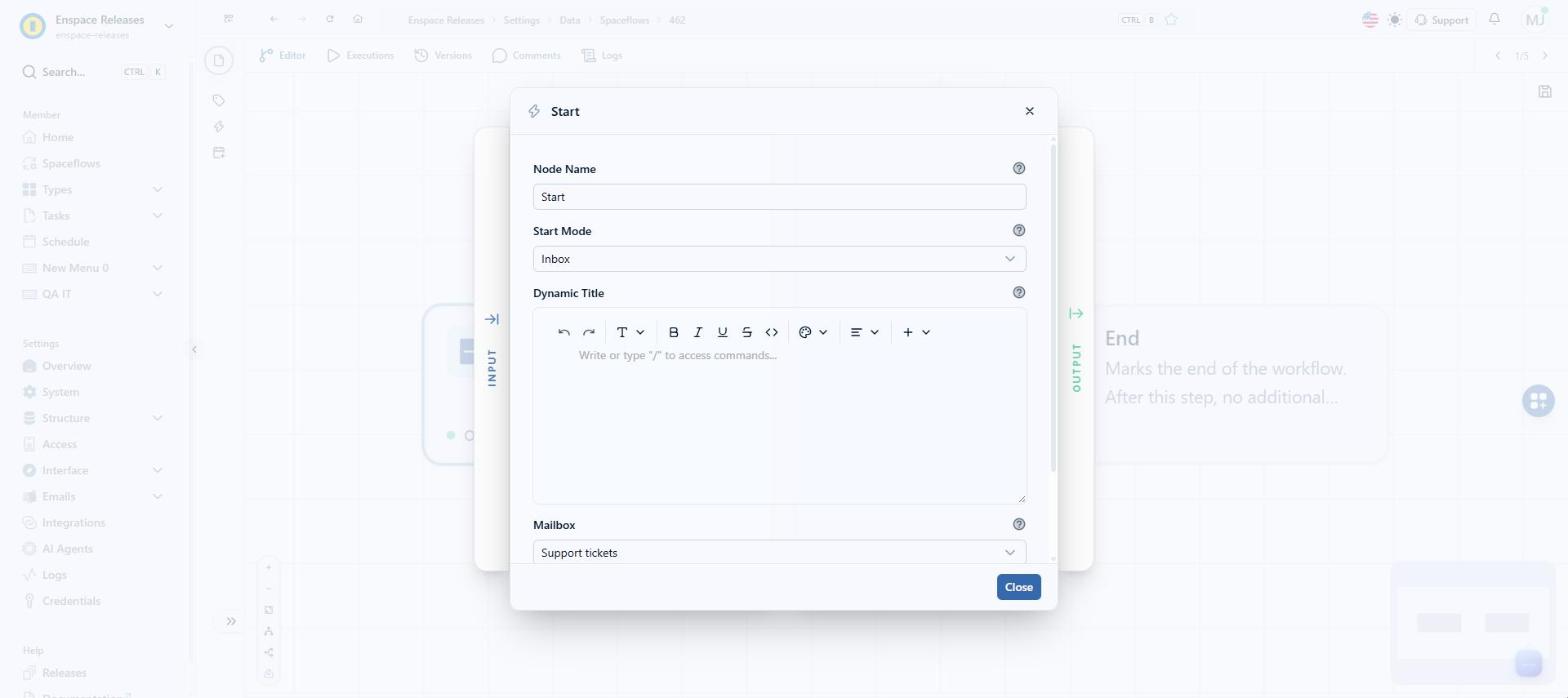
Task: Open the color palette dropdown in editor toolbar
Action: [813, 332]
